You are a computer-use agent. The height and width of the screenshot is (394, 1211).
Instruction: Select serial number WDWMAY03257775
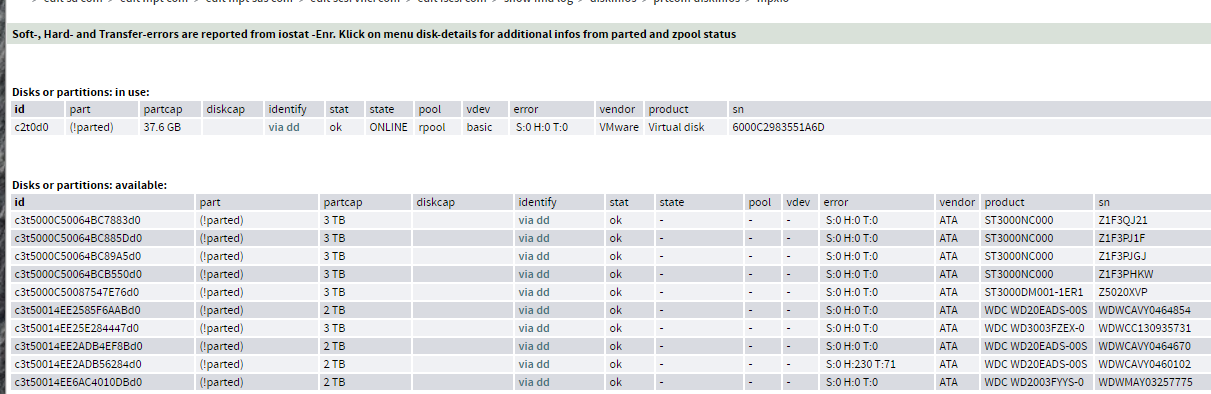(1145, 382)
